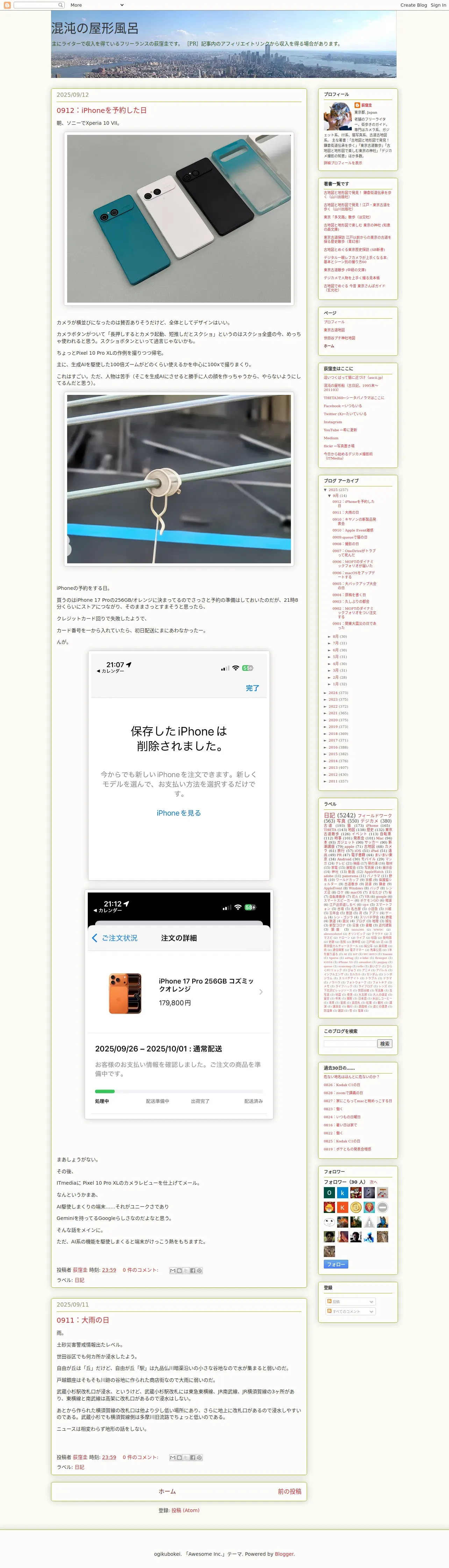Viewport: 449px width, 1568px height.
Task: Open the Xperia phones photo
Action: point(178,219)
